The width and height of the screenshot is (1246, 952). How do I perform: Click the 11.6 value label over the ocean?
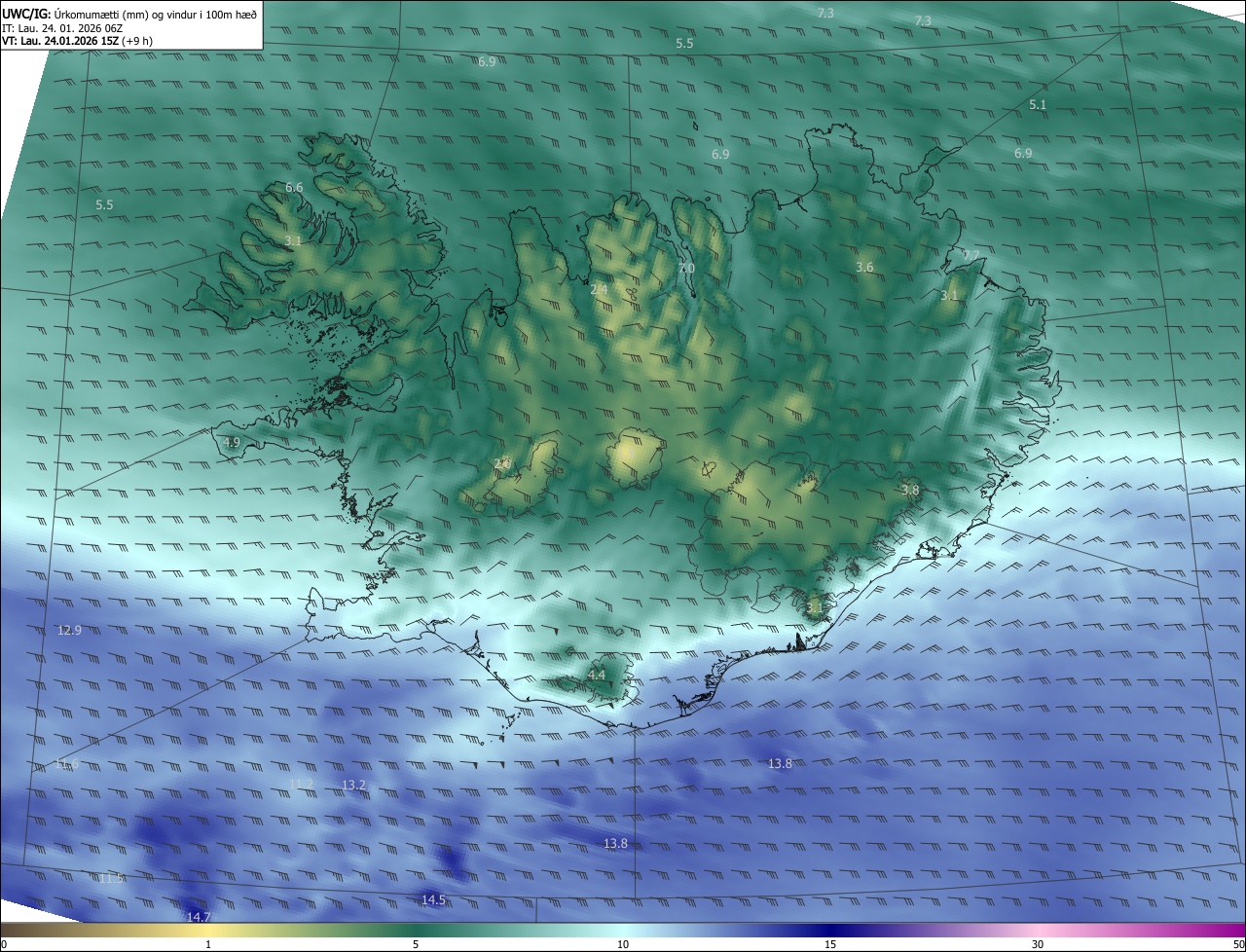pyautogui.click(x=67, y=763)
